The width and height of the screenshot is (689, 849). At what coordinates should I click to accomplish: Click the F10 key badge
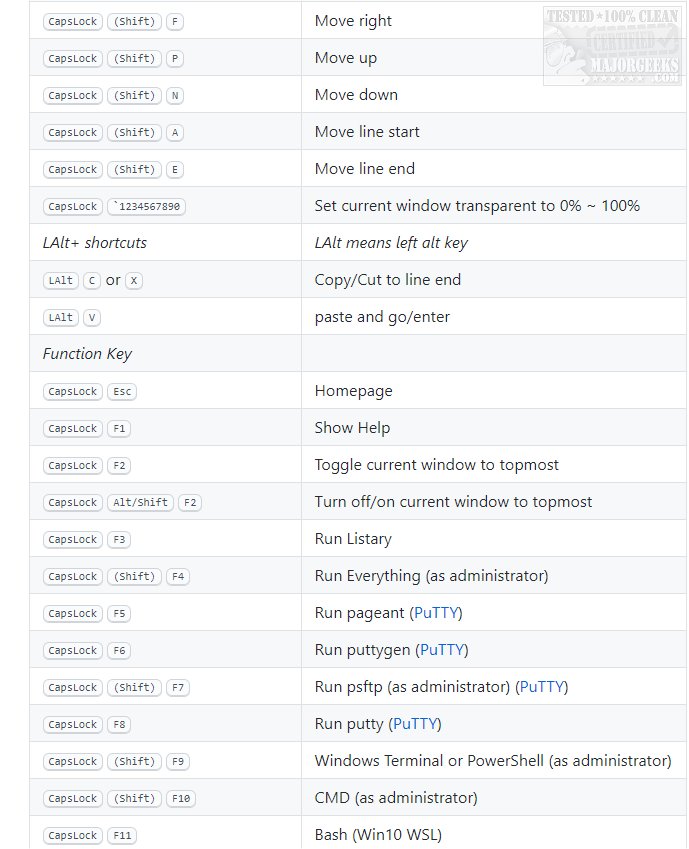pos(180,798)
